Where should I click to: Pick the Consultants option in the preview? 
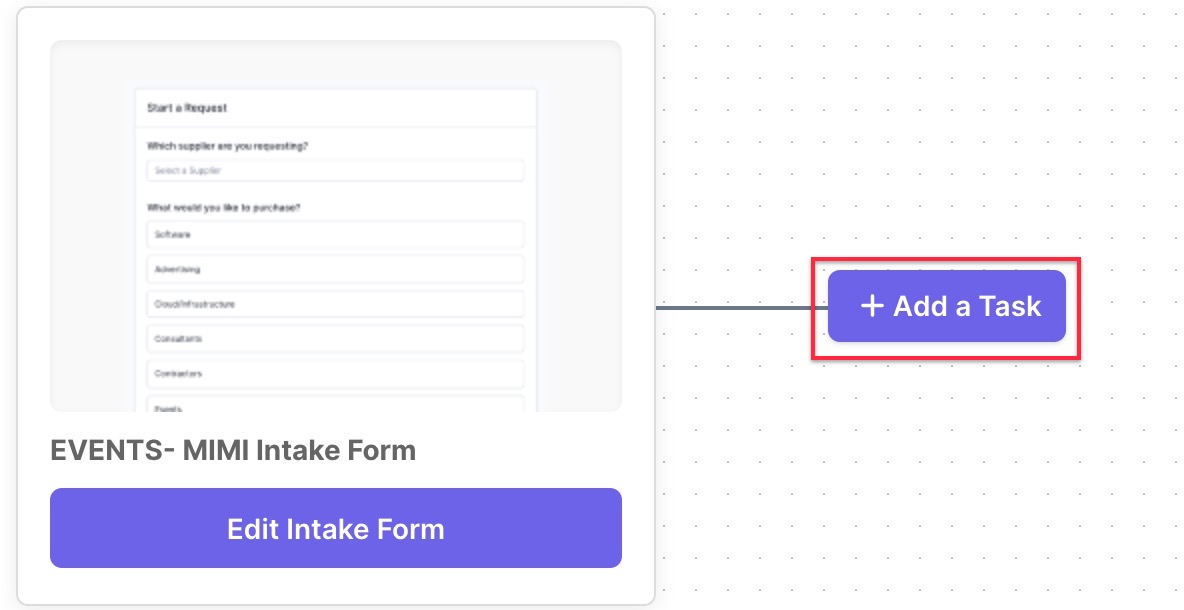[x=335, y=339]
